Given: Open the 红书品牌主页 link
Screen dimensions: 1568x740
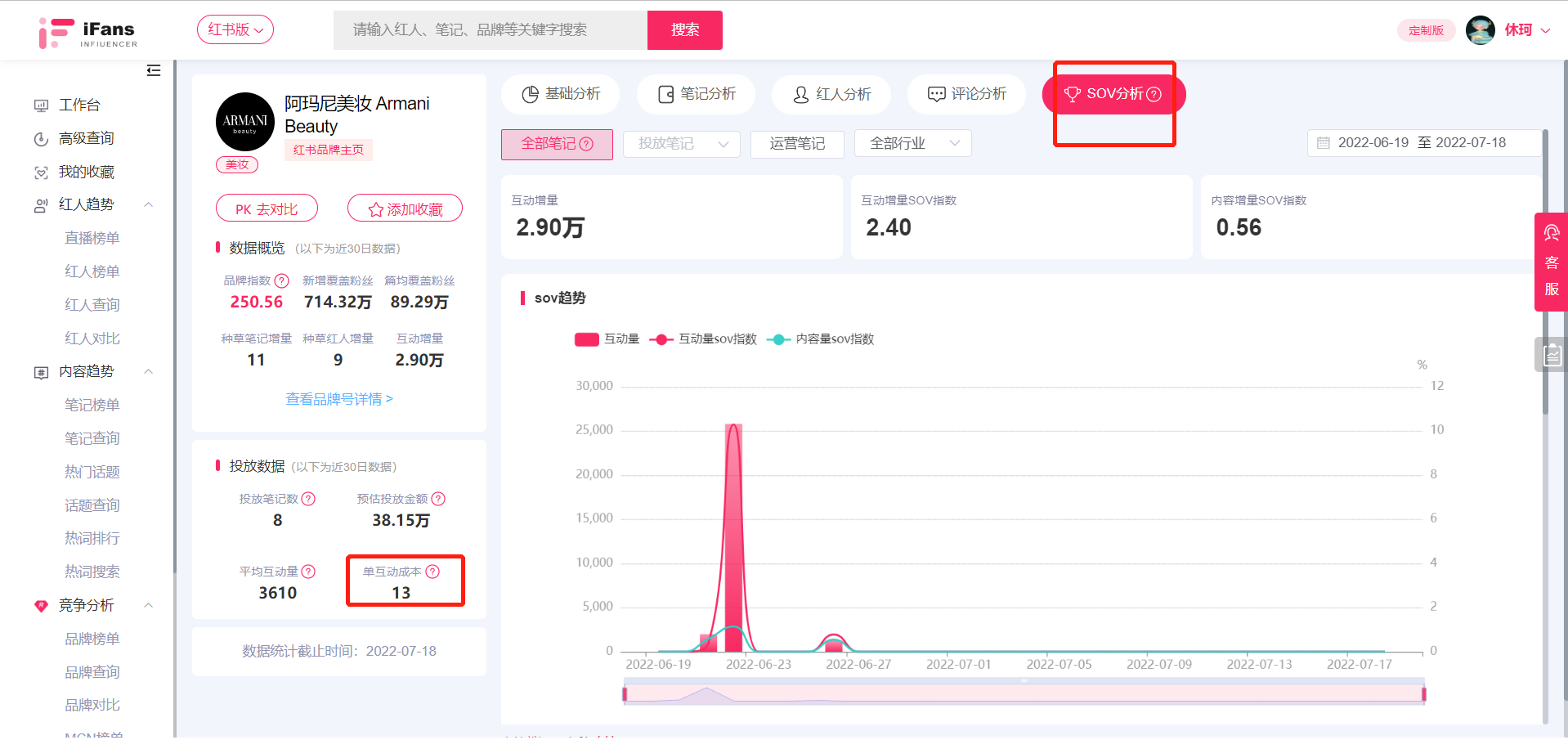Looking at the screenshot, I should coord(329,150).
